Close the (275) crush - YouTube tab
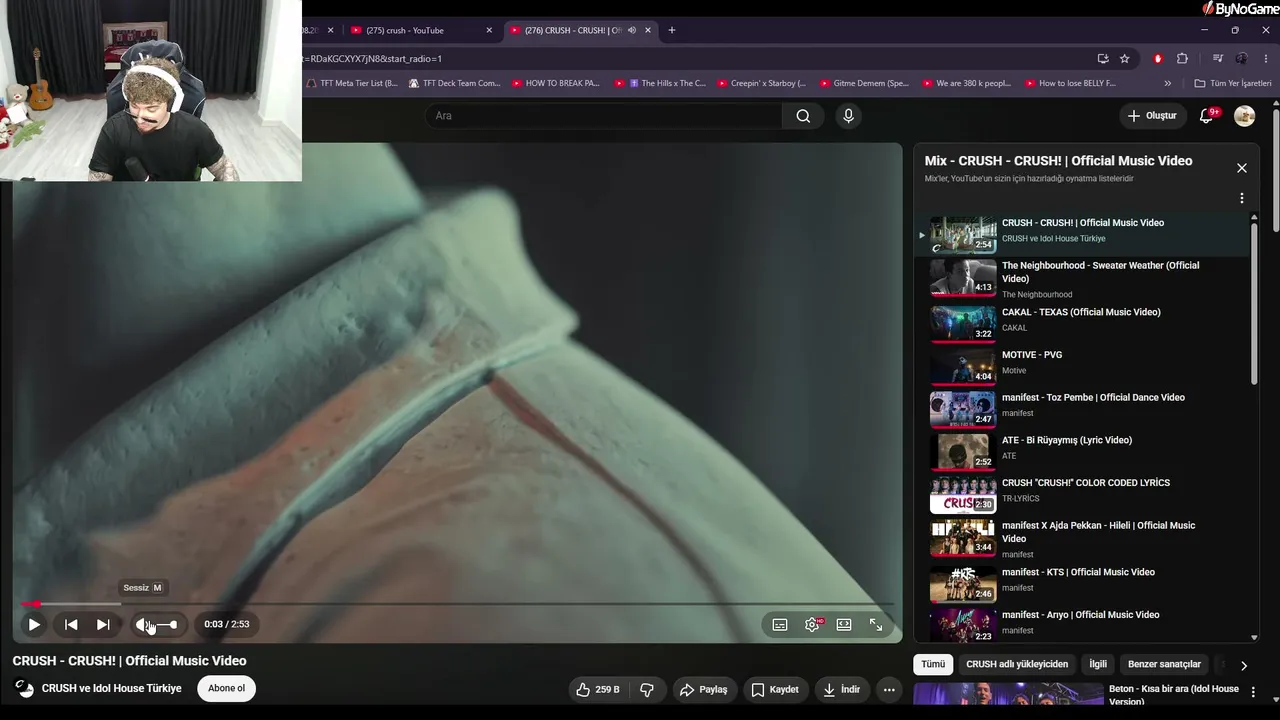The image size is (1280, 720). tap(489, 30)
